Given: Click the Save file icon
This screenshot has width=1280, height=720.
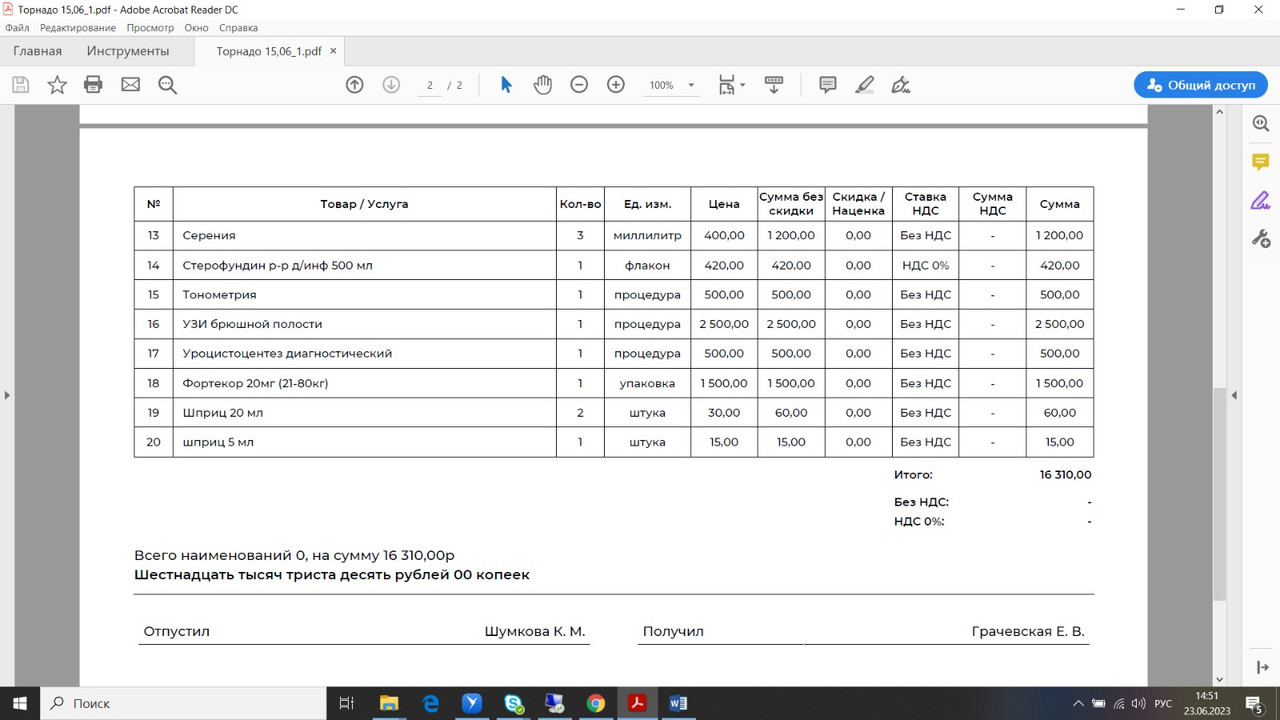Looking at the screenshot, I should [x=20, y=85].
